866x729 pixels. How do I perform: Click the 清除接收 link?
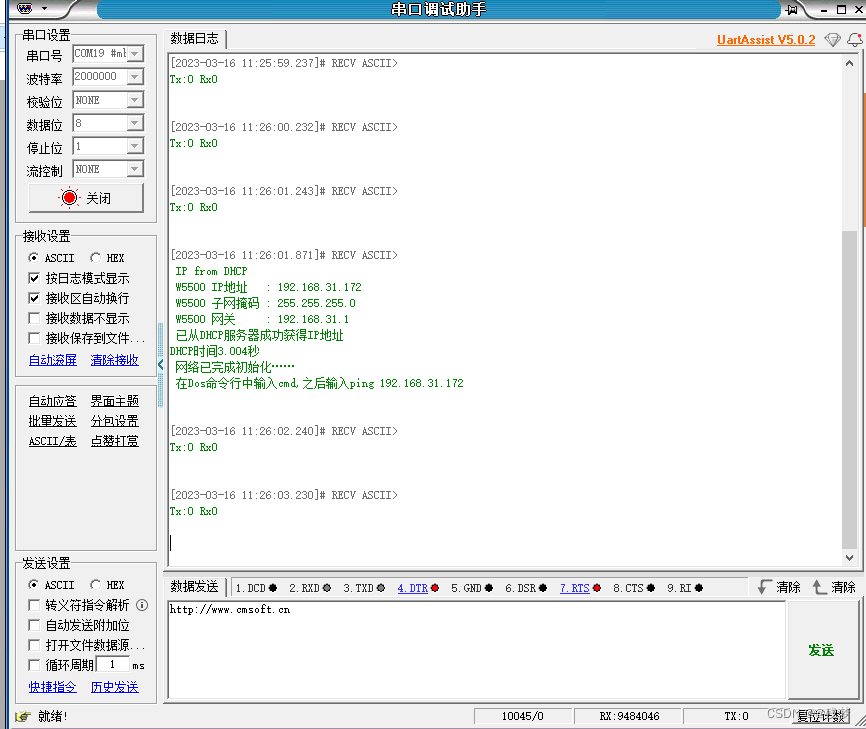114,360
